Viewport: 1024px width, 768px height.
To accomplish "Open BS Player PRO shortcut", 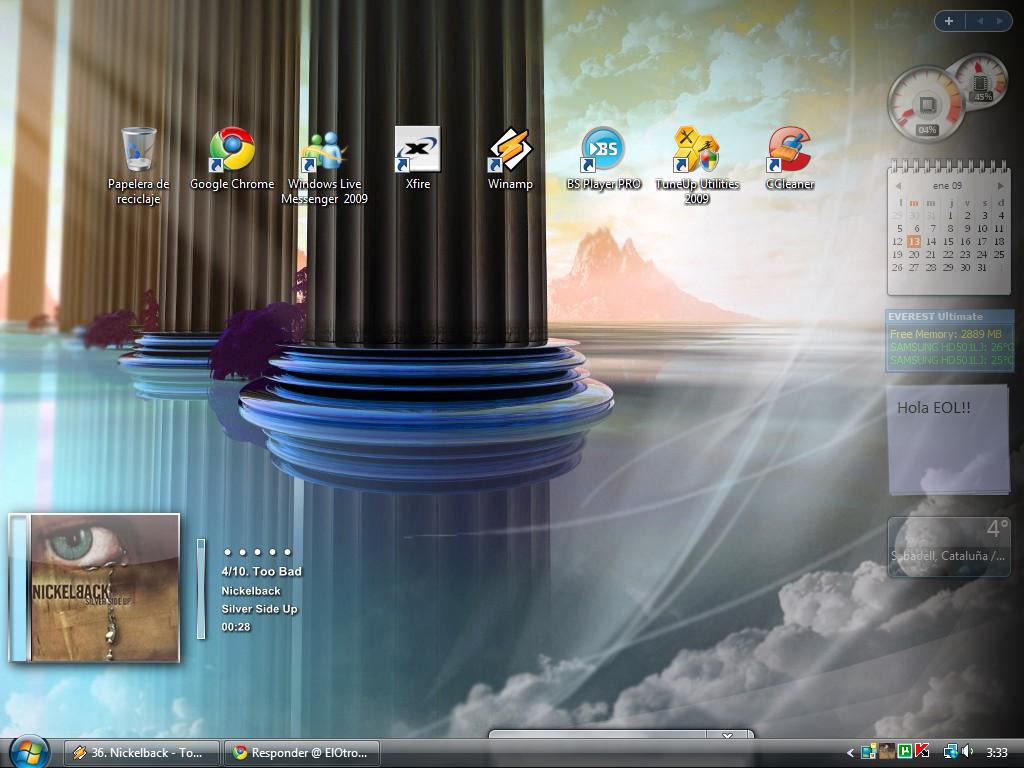I will click(603, 150).
